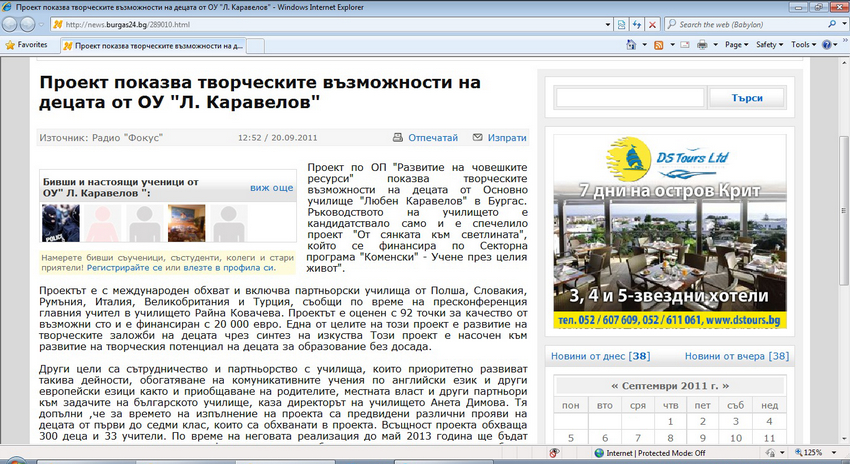850x464 pixels.
Task: Click the Babylon web search box
Action: [x=745, y=24]
